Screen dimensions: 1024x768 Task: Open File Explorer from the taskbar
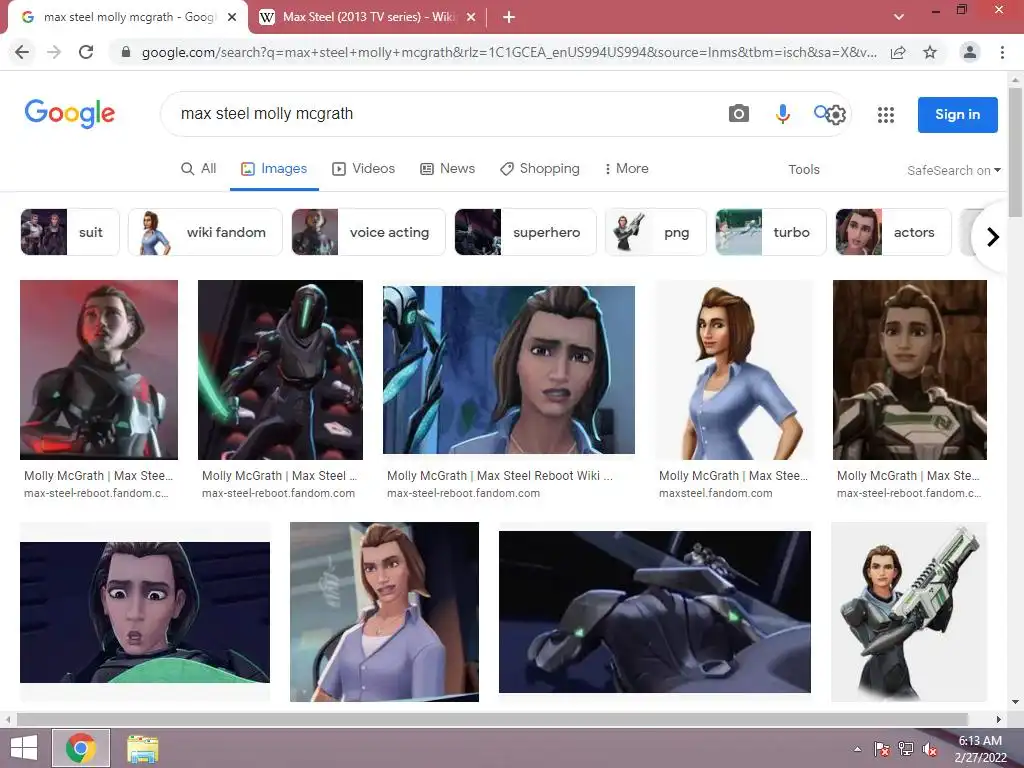[142, 748]
